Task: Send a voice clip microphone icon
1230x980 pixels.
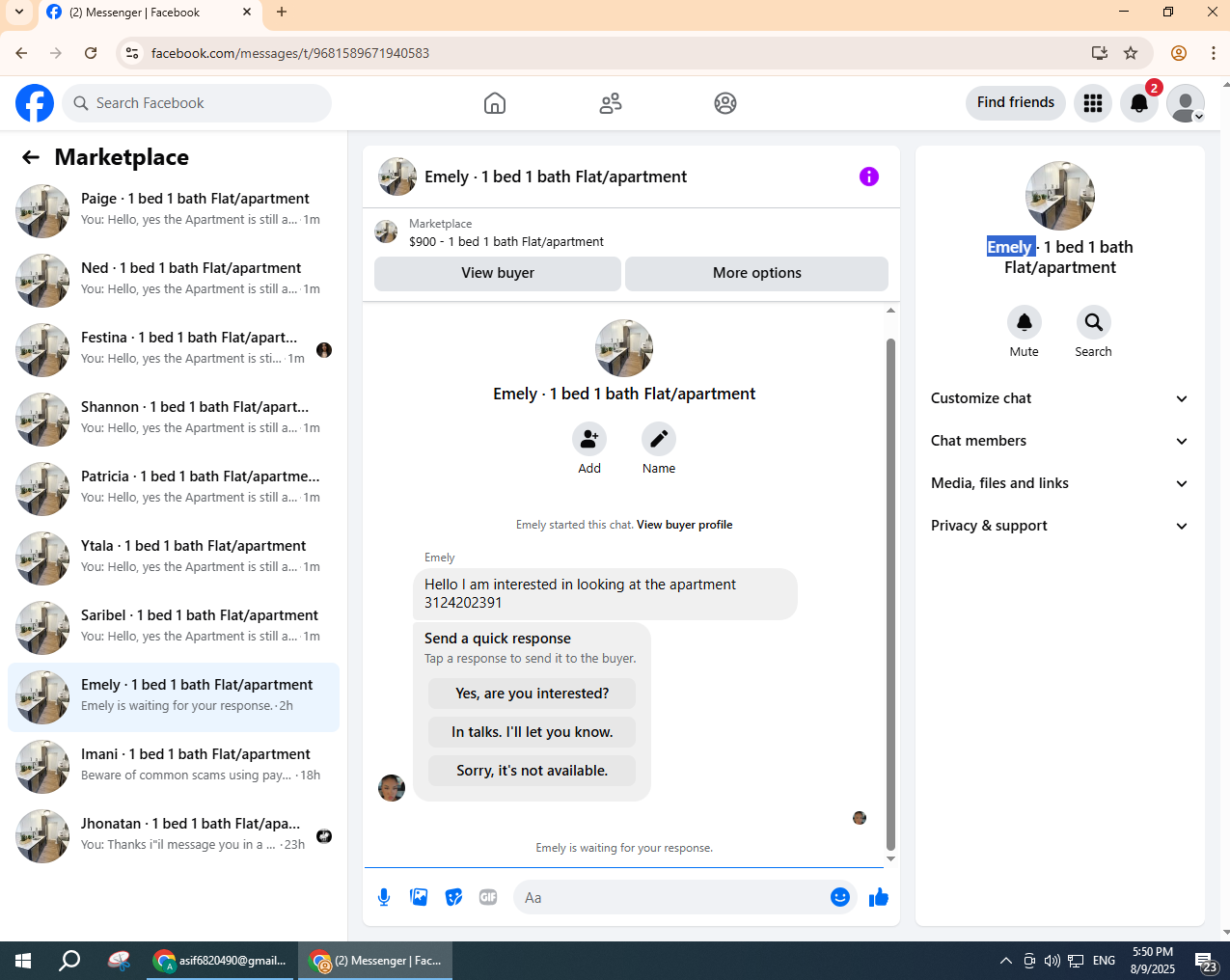Action: click(x=384, y=898)
